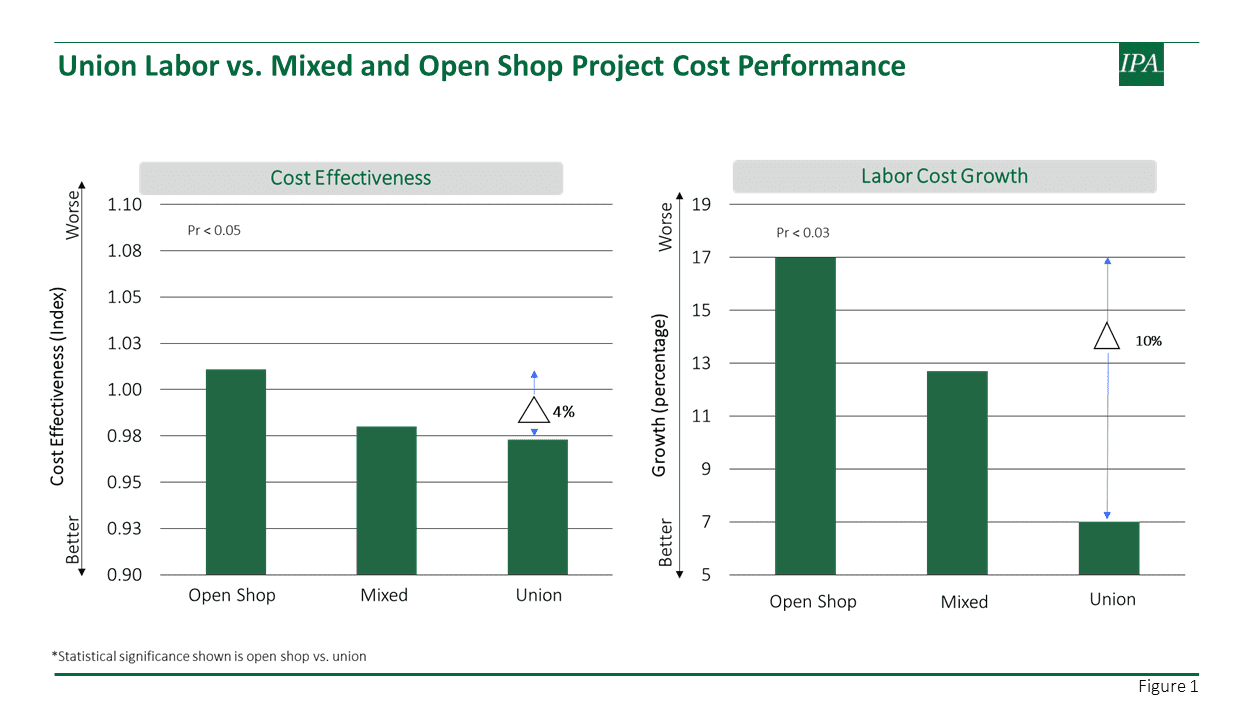Click the Pr < 0.03 significance label
Screen dimensions: 1248x720
[x=803, y=233]
